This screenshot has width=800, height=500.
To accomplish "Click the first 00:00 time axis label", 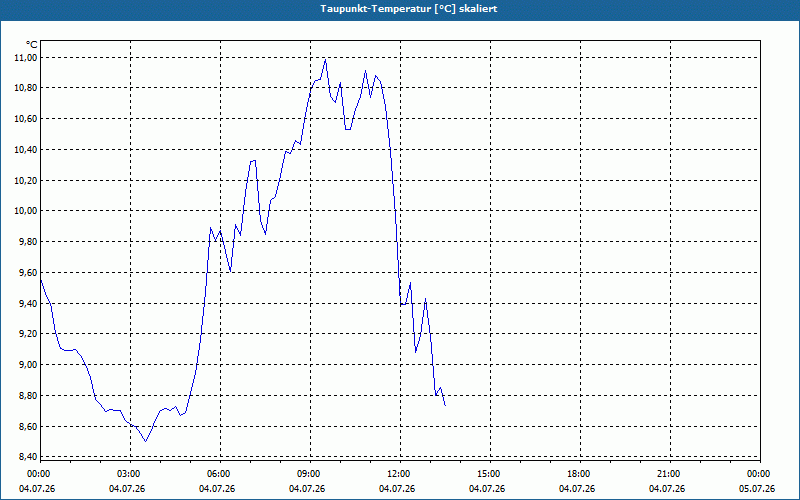I will (38, 474).
